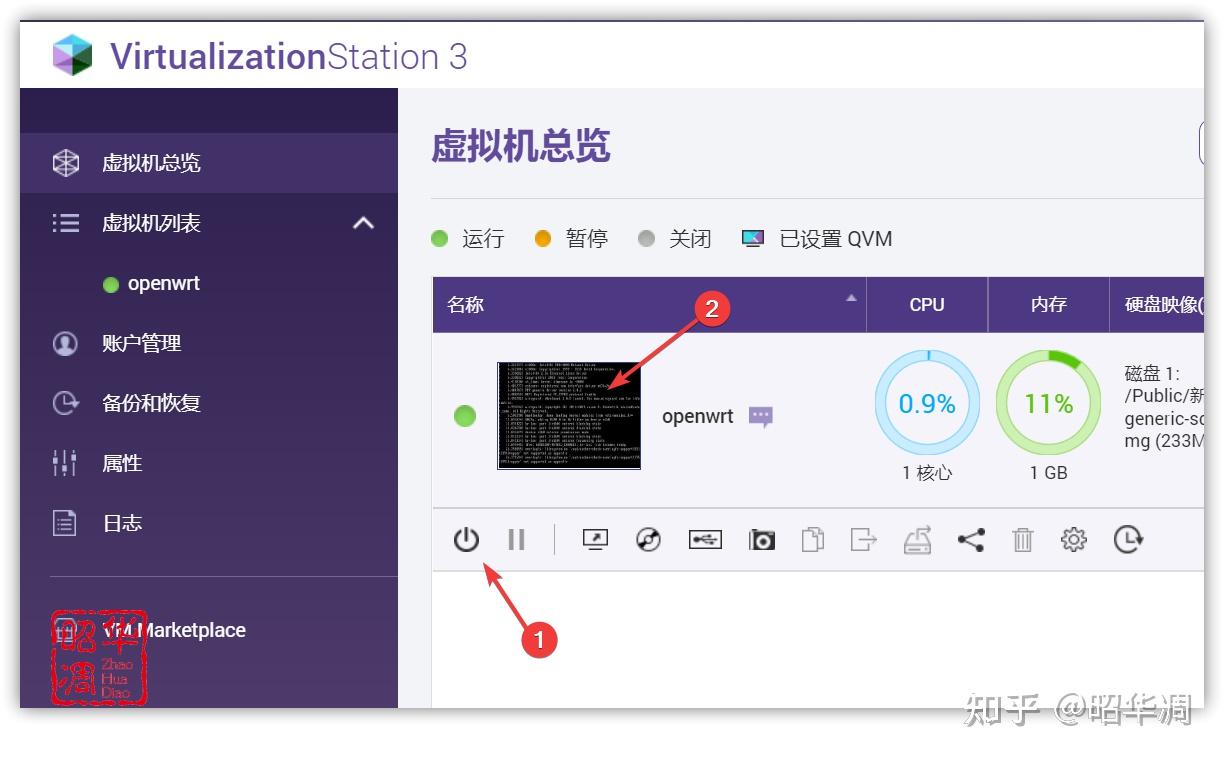The height and width of the screenshot is (758, 1224).
Task: Open VM Marketplace in the sidebar
Action: click(x=209, y=630)
